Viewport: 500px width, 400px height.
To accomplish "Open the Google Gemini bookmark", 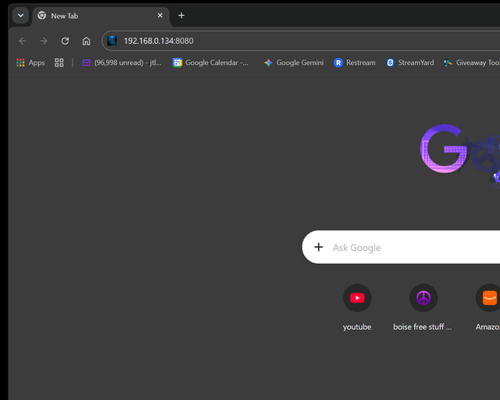I will click(x=294, y=63).
